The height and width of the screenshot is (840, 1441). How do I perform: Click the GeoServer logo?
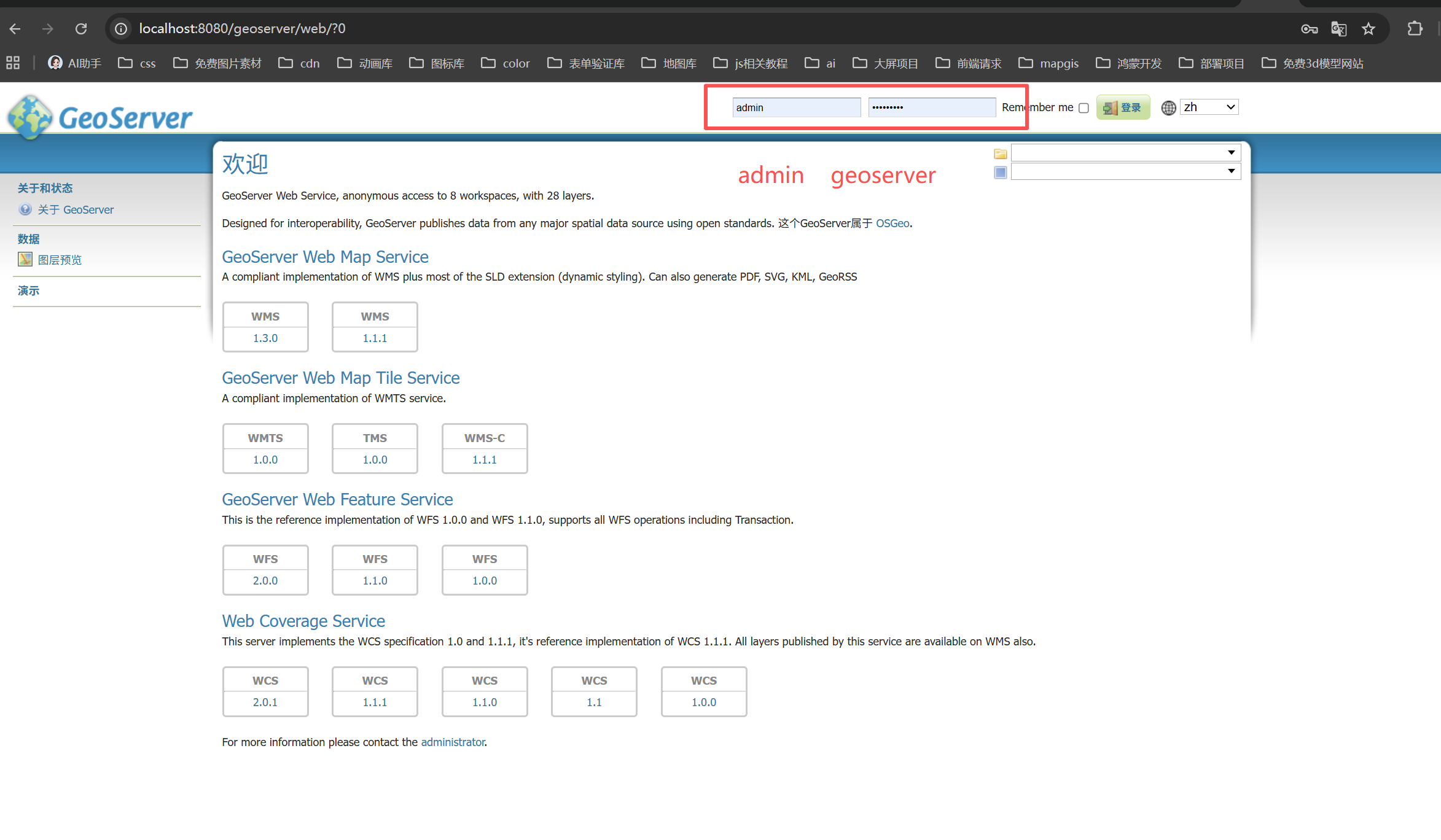click(x=100, y=117)
